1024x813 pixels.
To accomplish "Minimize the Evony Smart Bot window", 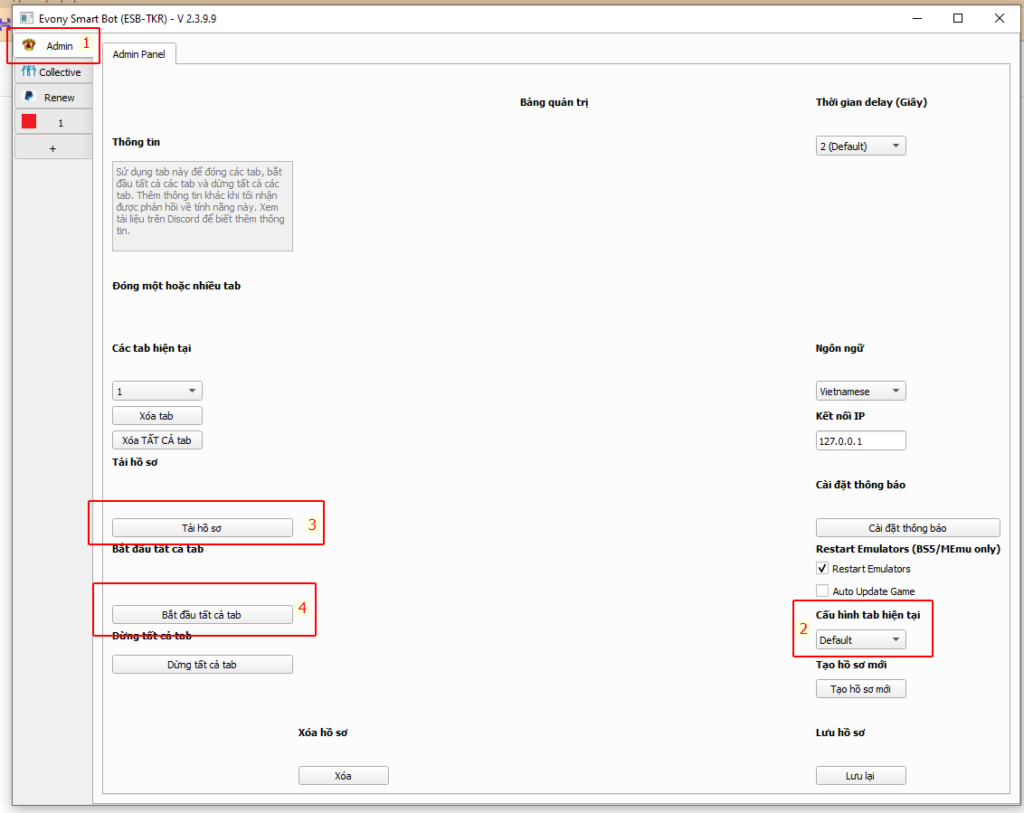I will [x=915, y=18].
